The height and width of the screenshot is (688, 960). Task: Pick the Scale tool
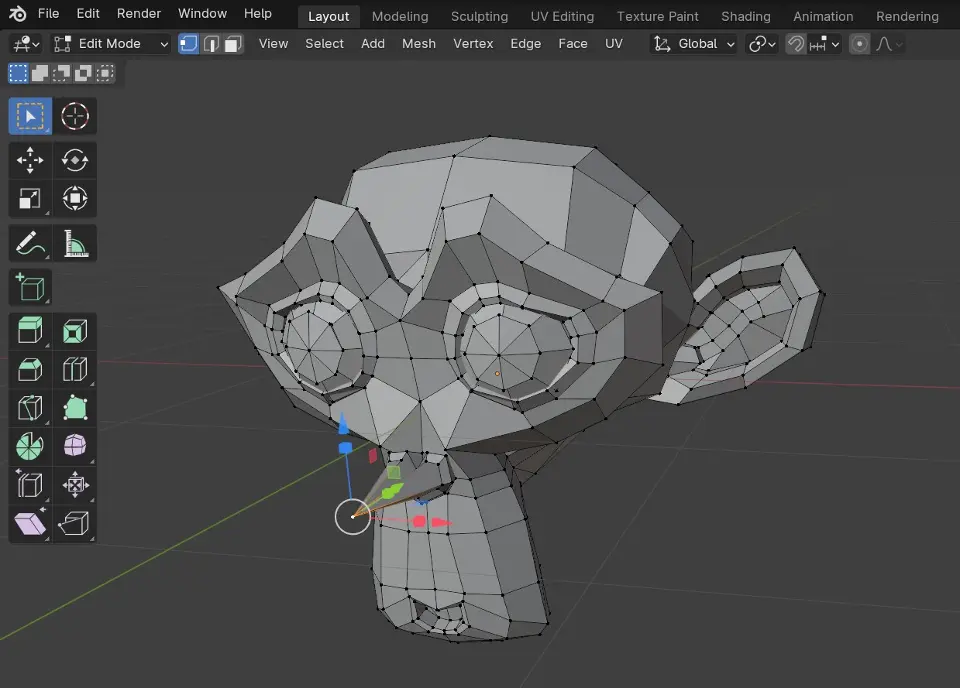tap(30, 198)
